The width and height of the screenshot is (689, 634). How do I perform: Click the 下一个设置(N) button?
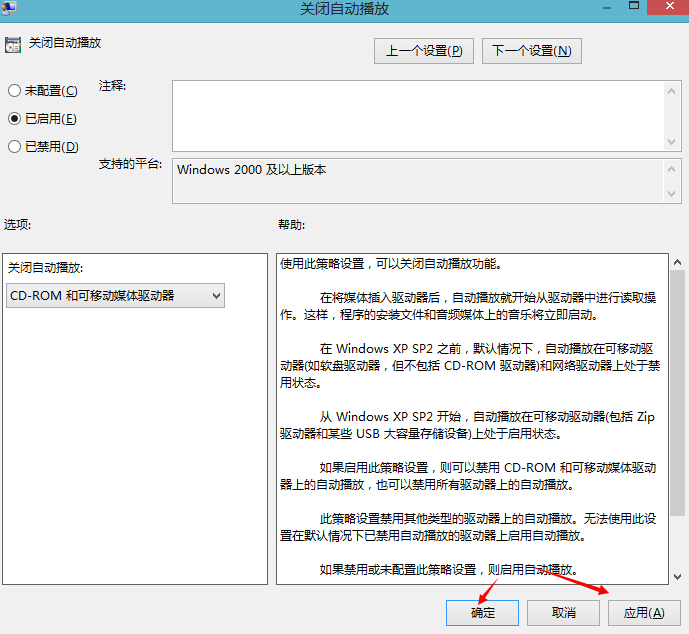click(532, 51)
